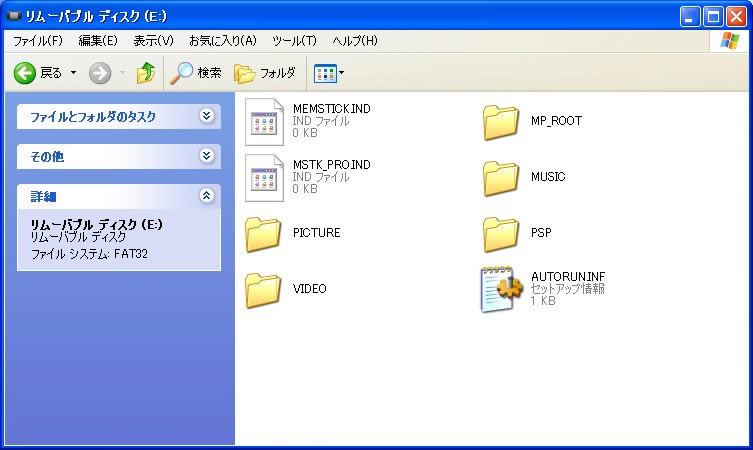753x450 pixels.
Task: Select the AUTORUN.INF setup file
Action: [501, 289]
